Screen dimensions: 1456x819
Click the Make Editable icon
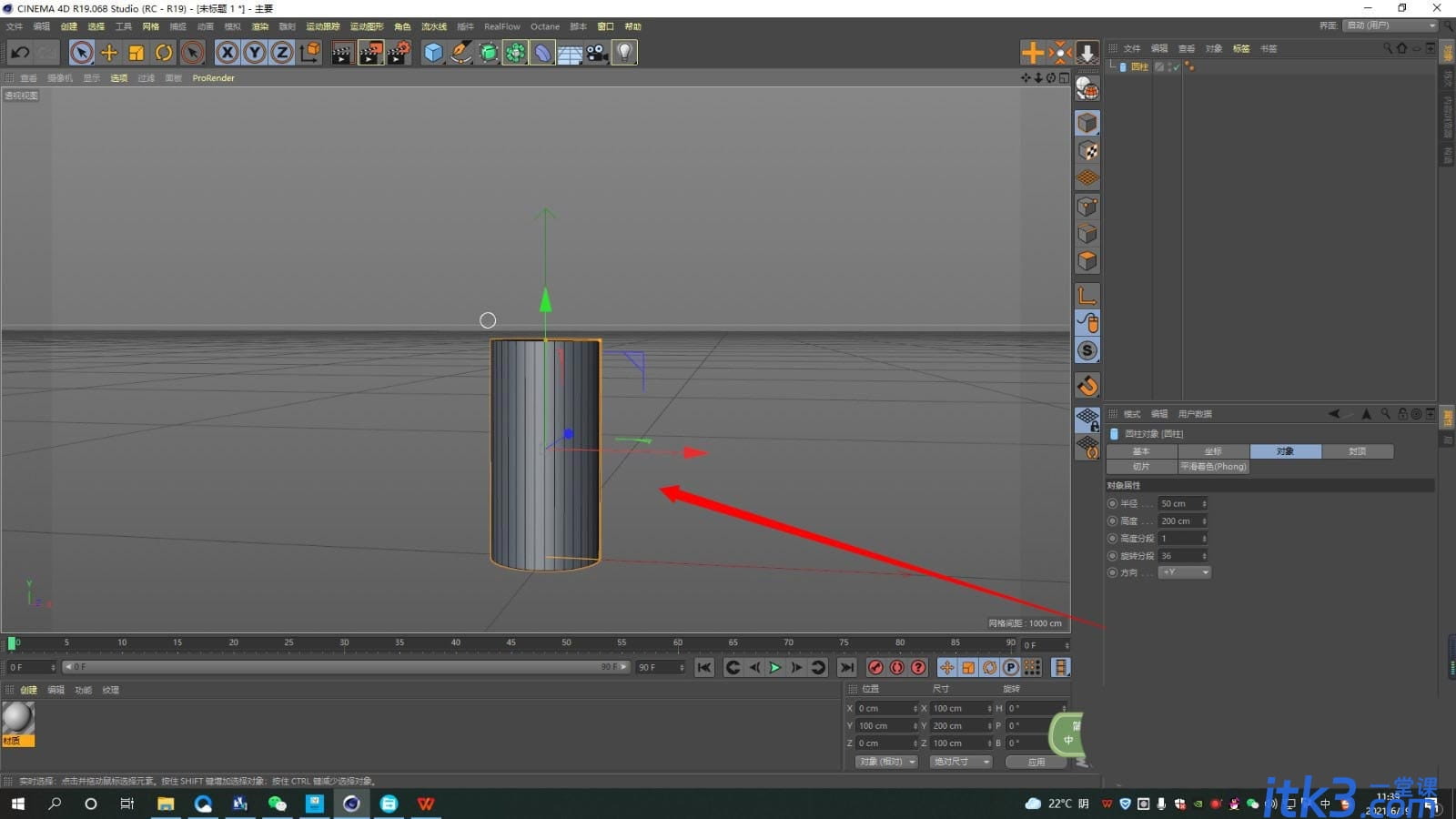pos(1087,88)
